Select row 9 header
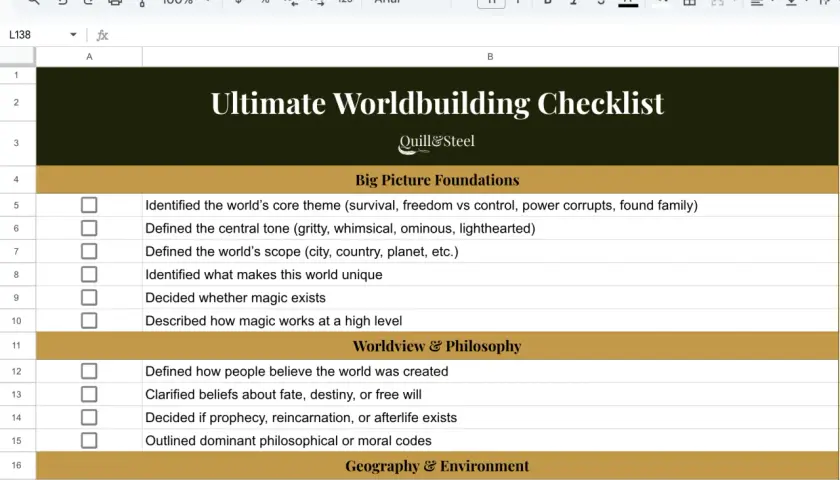The height and width of the screenshot is (480, 840). (x=17, y=297)
